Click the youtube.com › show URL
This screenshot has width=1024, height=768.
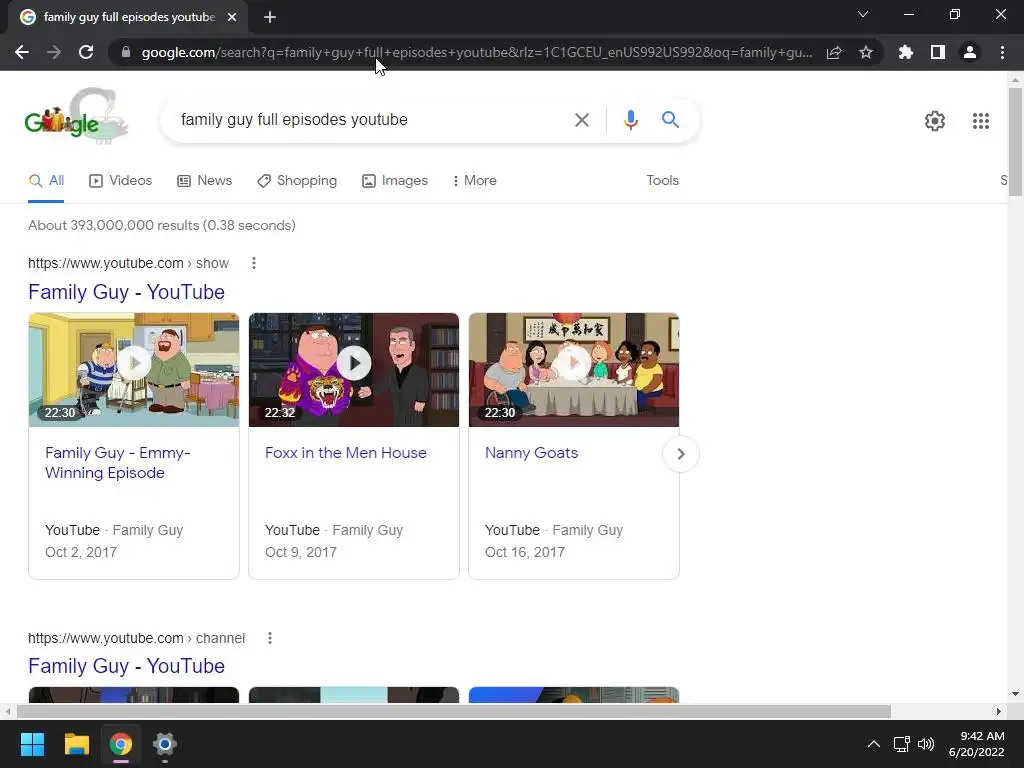point(129,263)
